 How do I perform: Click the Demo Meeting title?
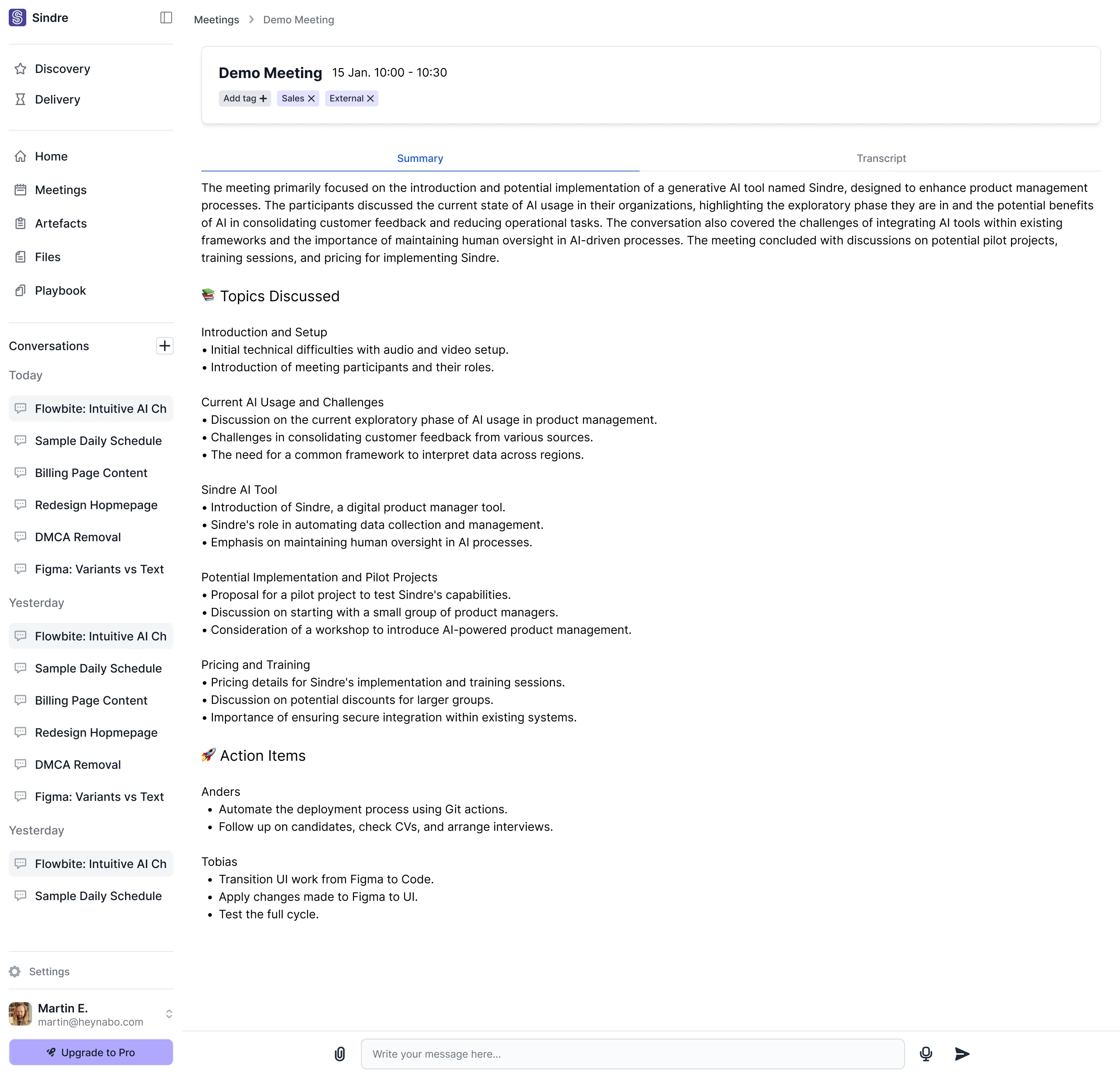(271, 73)
